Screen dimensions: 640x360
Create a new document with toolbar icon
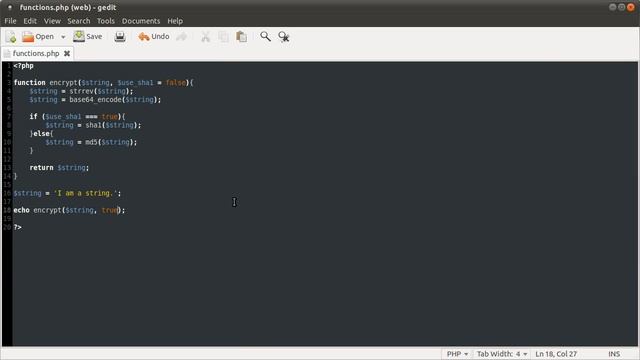[11, 37]
